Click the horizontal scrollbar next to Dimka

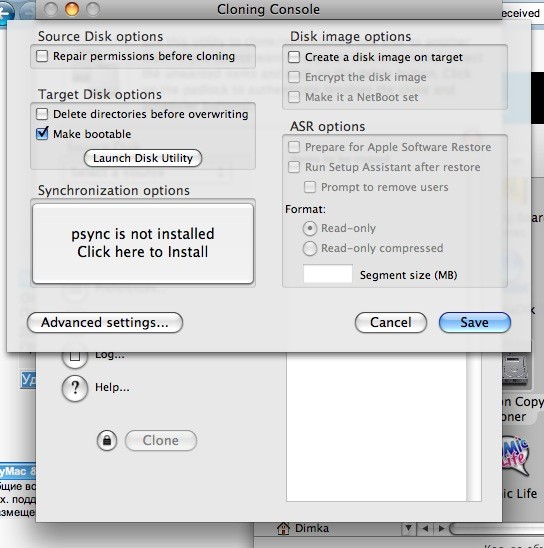[x=497, y=528]
